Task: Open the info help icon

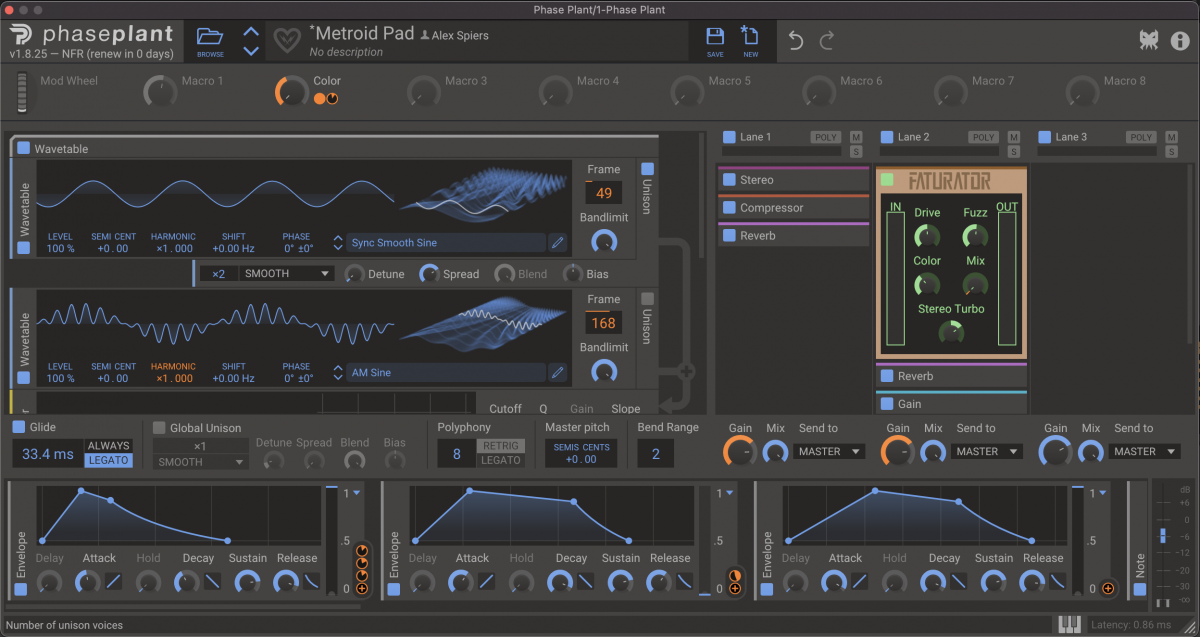Action: point(1180,40)
